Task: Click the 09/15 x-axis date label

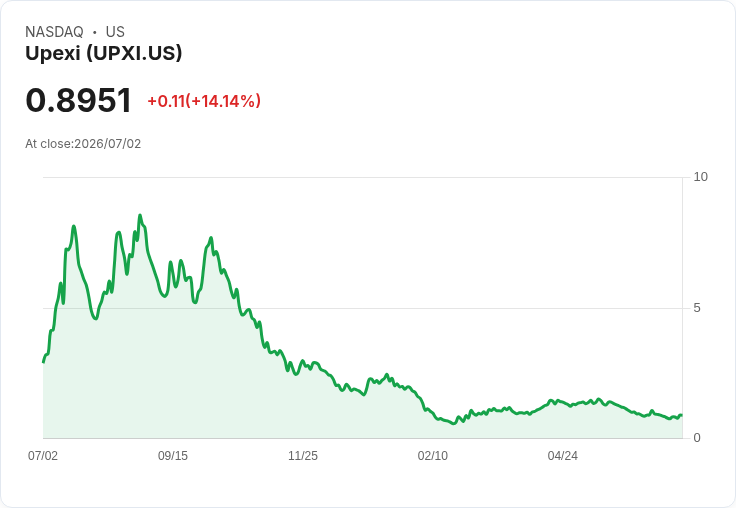Action: click(173, 455)
